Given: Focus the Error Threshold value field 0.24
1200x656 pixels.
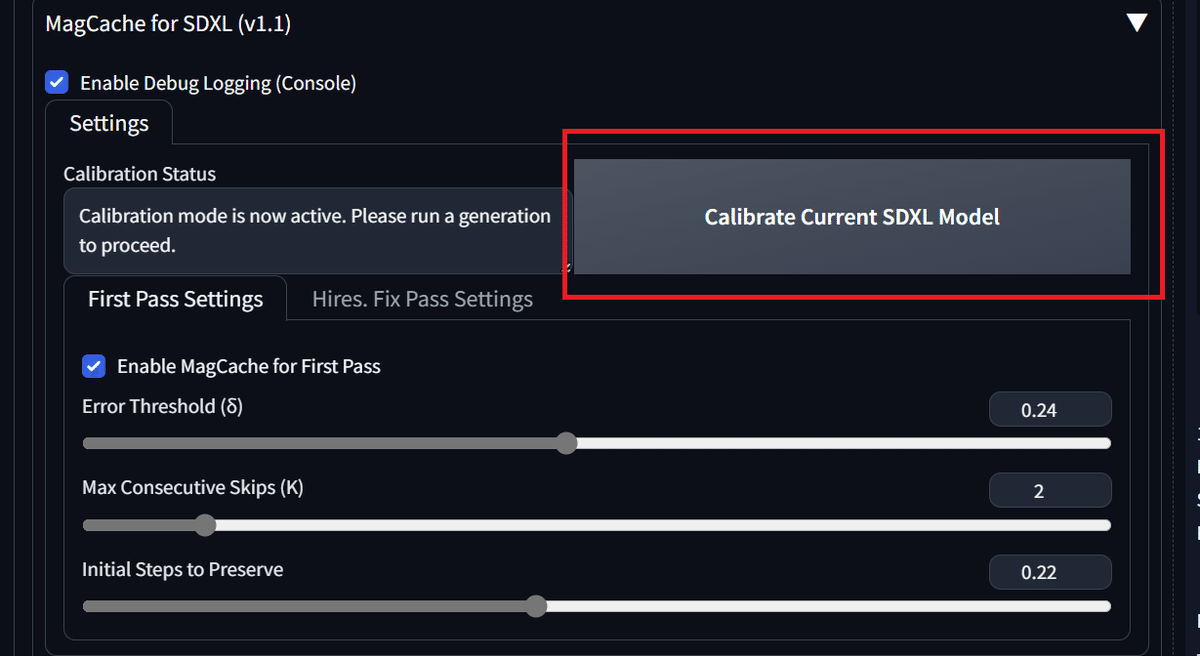Looking at the screenshot, I should pyautogui.click(x=1049, y=410).
